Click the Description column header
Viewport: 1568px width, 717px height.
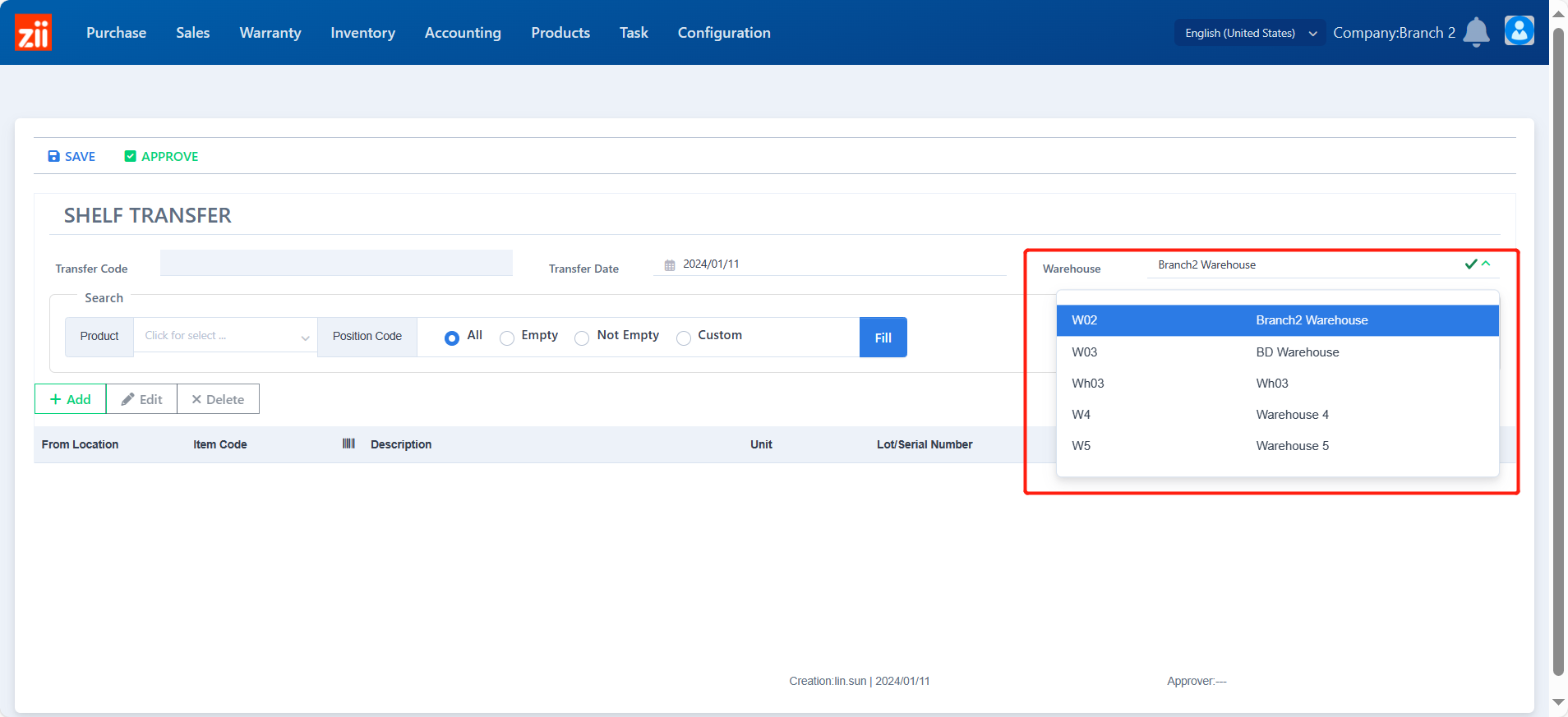(401, 444)
